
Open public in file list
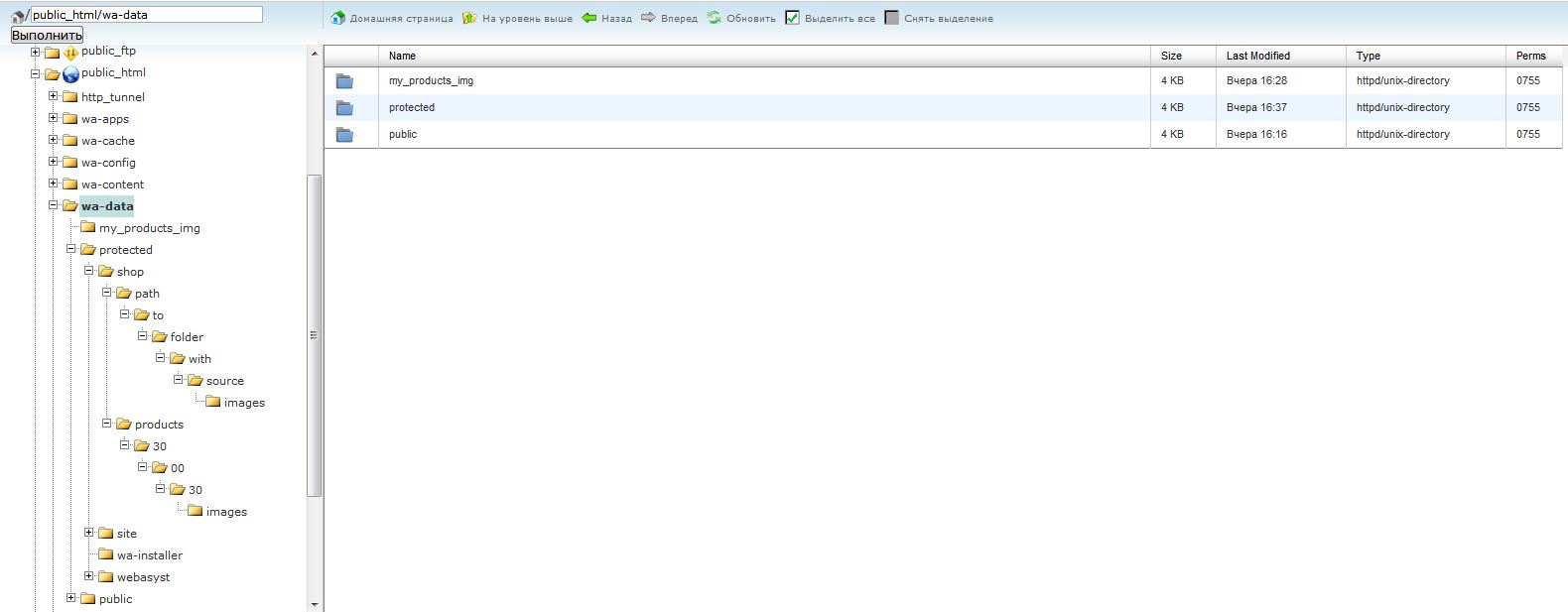click(403, 134)
